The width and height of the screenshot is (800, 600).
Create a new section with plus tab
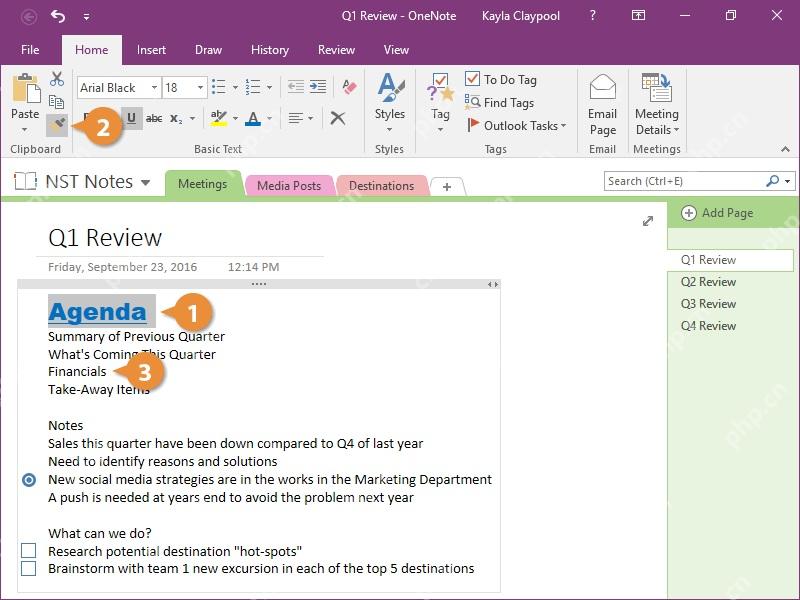pyautogui.click(x=447, y=187)
